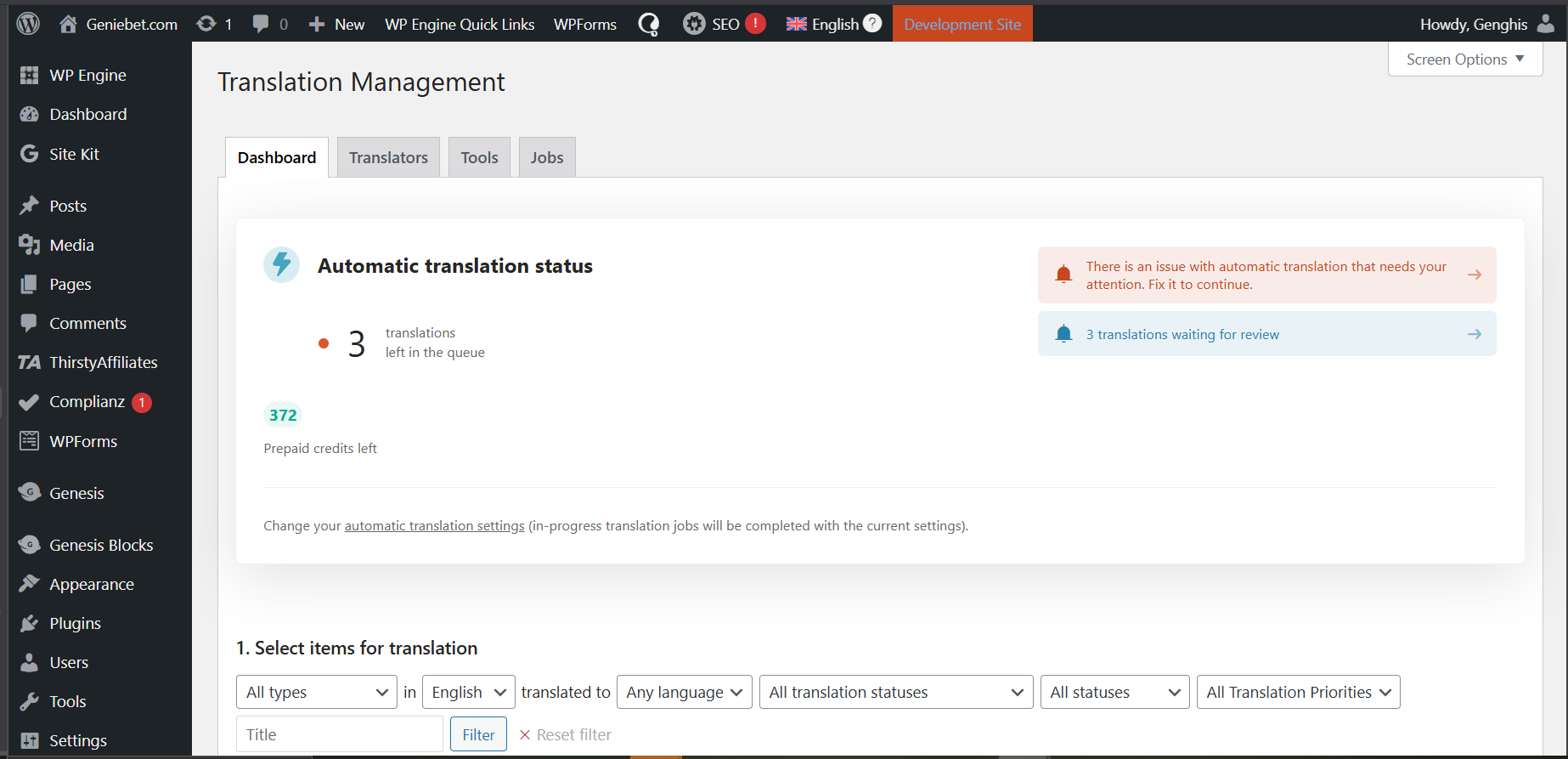Expand Screen Options panel

pyautogui.click(x=1465, y=59)
